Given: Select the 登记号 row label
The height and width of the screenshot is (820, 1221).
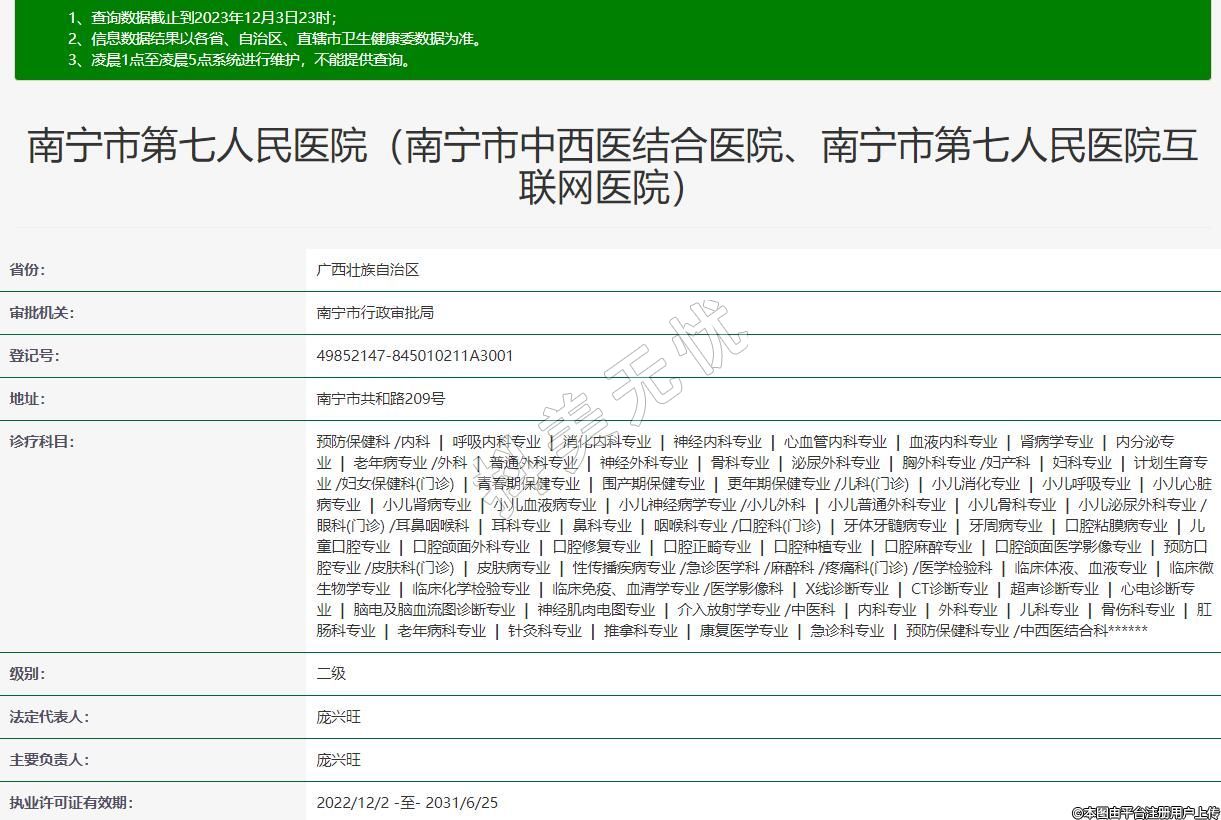Looking at the screenshot, I should [35, 356].
